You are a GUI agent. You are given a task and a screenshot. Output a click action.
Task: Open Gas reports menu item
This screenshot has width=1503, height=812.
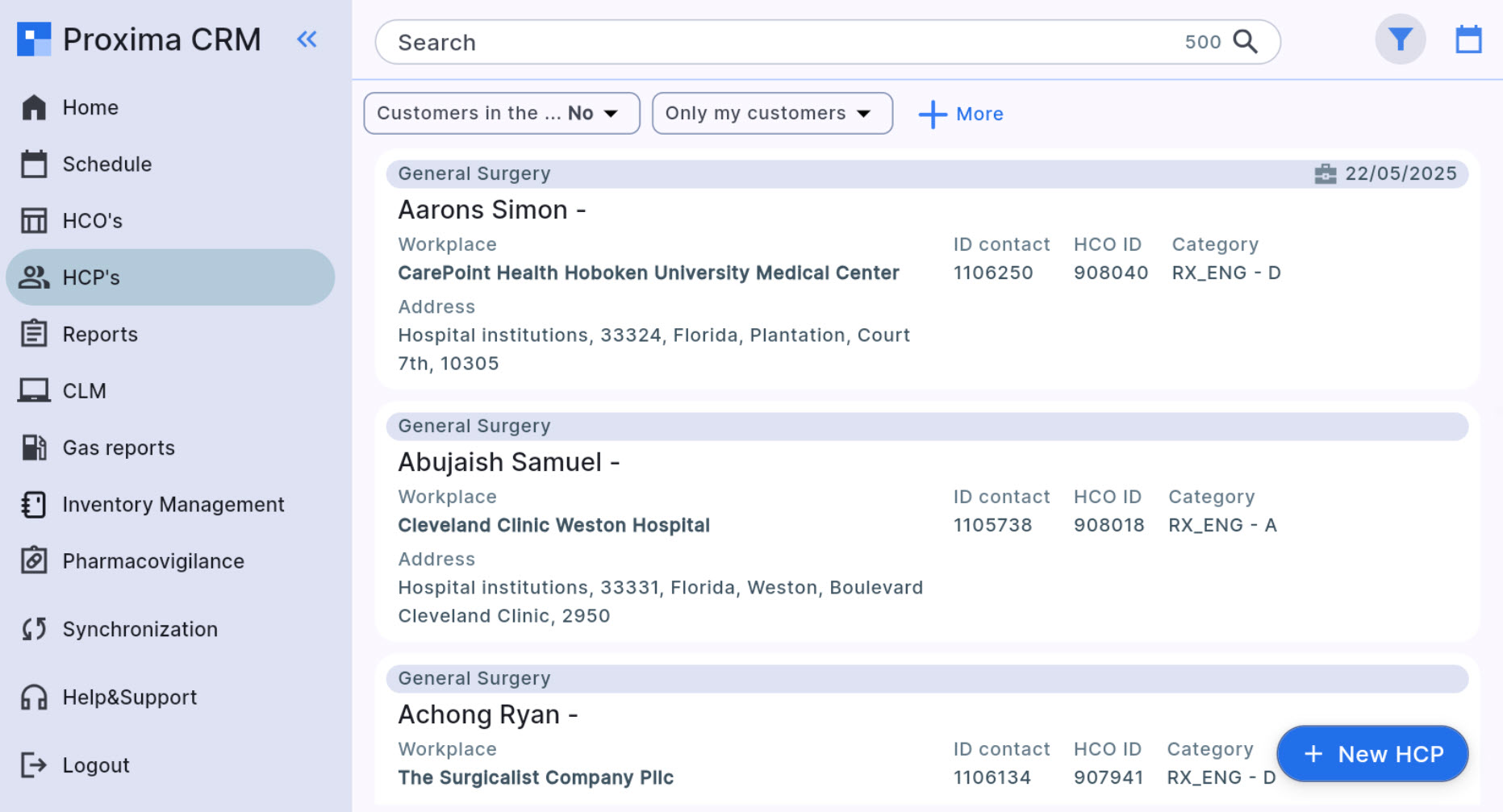pyautogui.click(x=119, y=448)
